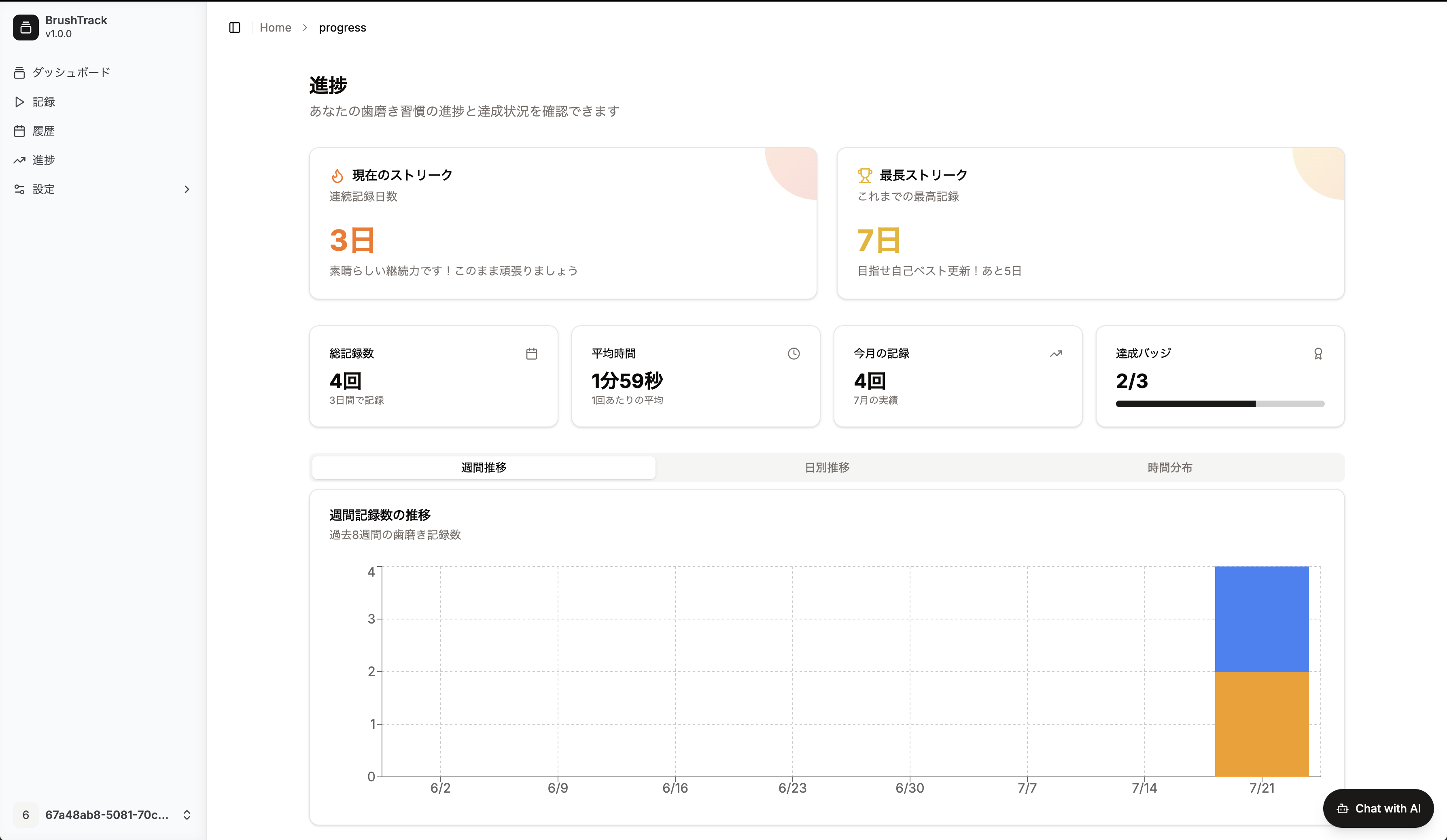1447x840 pixels.
Task: Click the blue segment of 7/21 bar
Action: click(x=1262, y=619)
